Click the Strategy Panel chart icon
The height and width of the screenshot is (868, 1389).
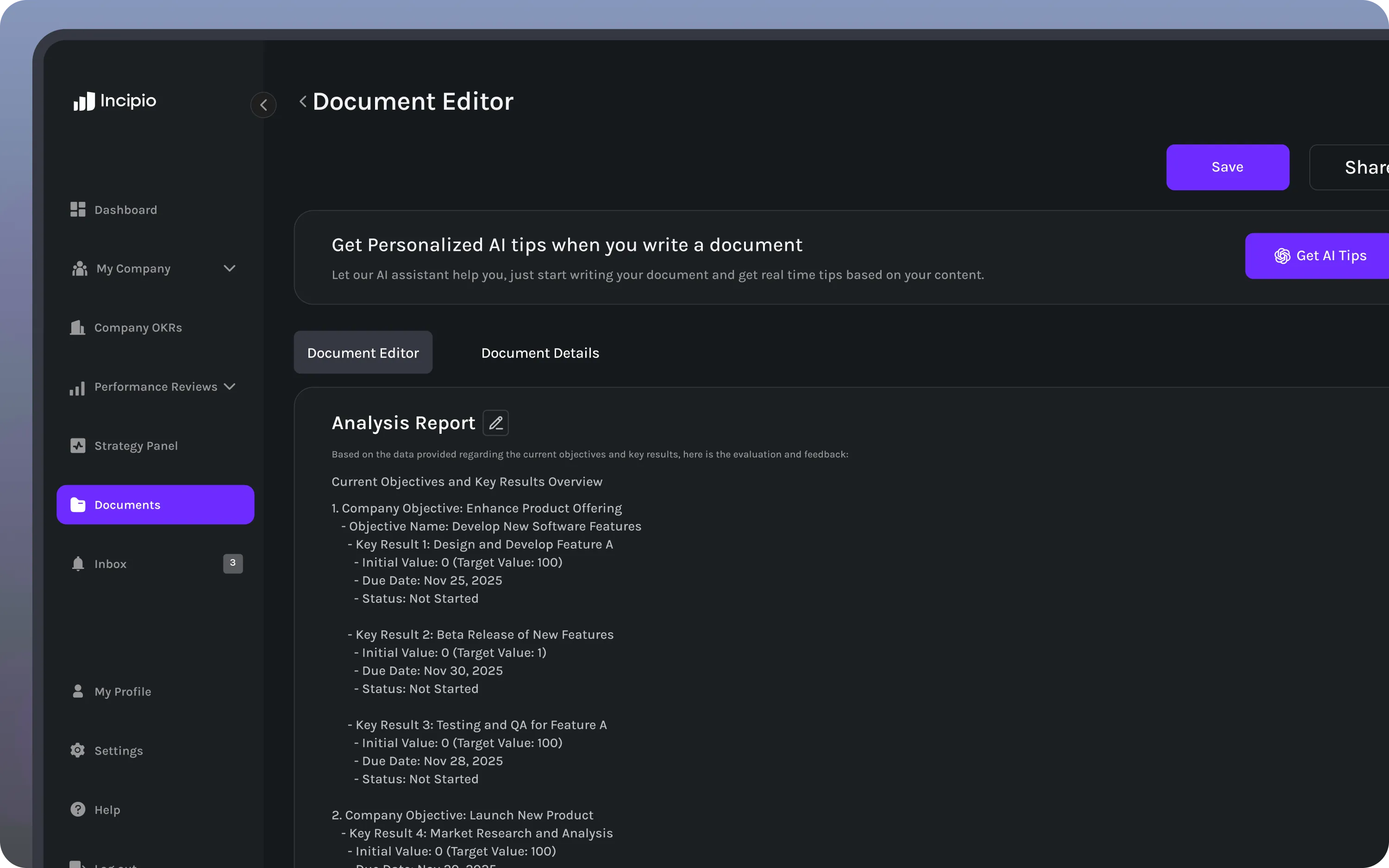pyautogui.click(x=77, y=446)
